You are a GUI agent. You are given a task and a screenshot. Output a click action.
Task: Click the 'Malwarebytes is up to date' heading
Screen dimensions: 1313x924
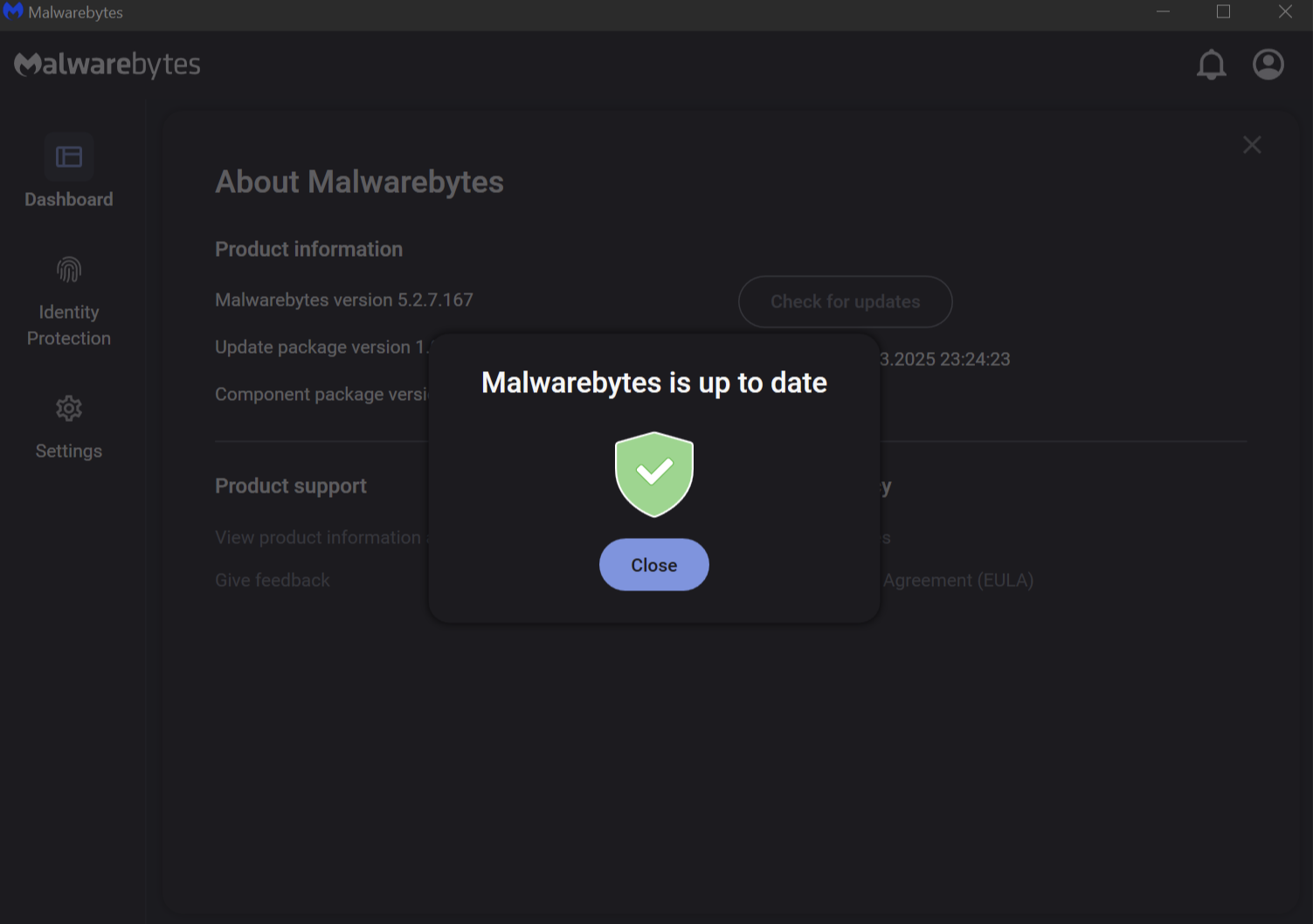tap(653, 383)
